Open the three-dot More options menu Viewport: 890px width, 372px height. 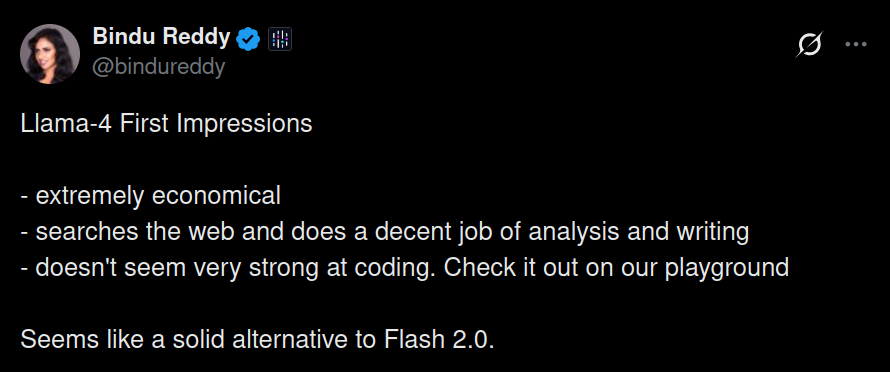856,44
